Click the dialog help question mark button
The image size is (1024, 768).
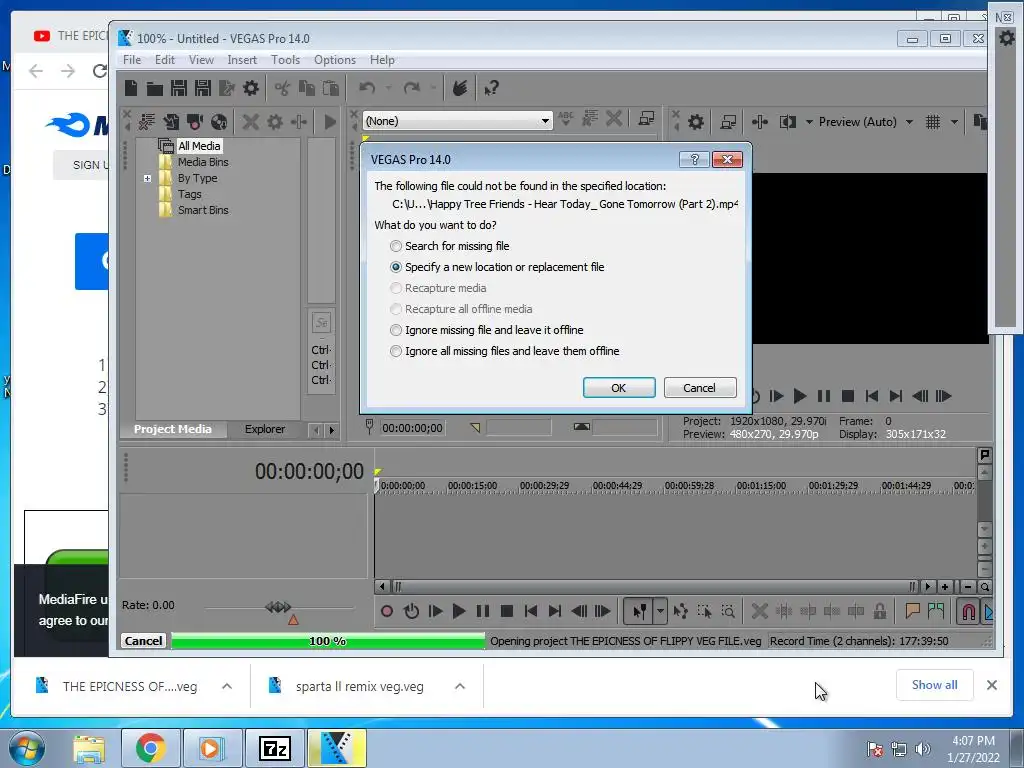click(694, 159)
